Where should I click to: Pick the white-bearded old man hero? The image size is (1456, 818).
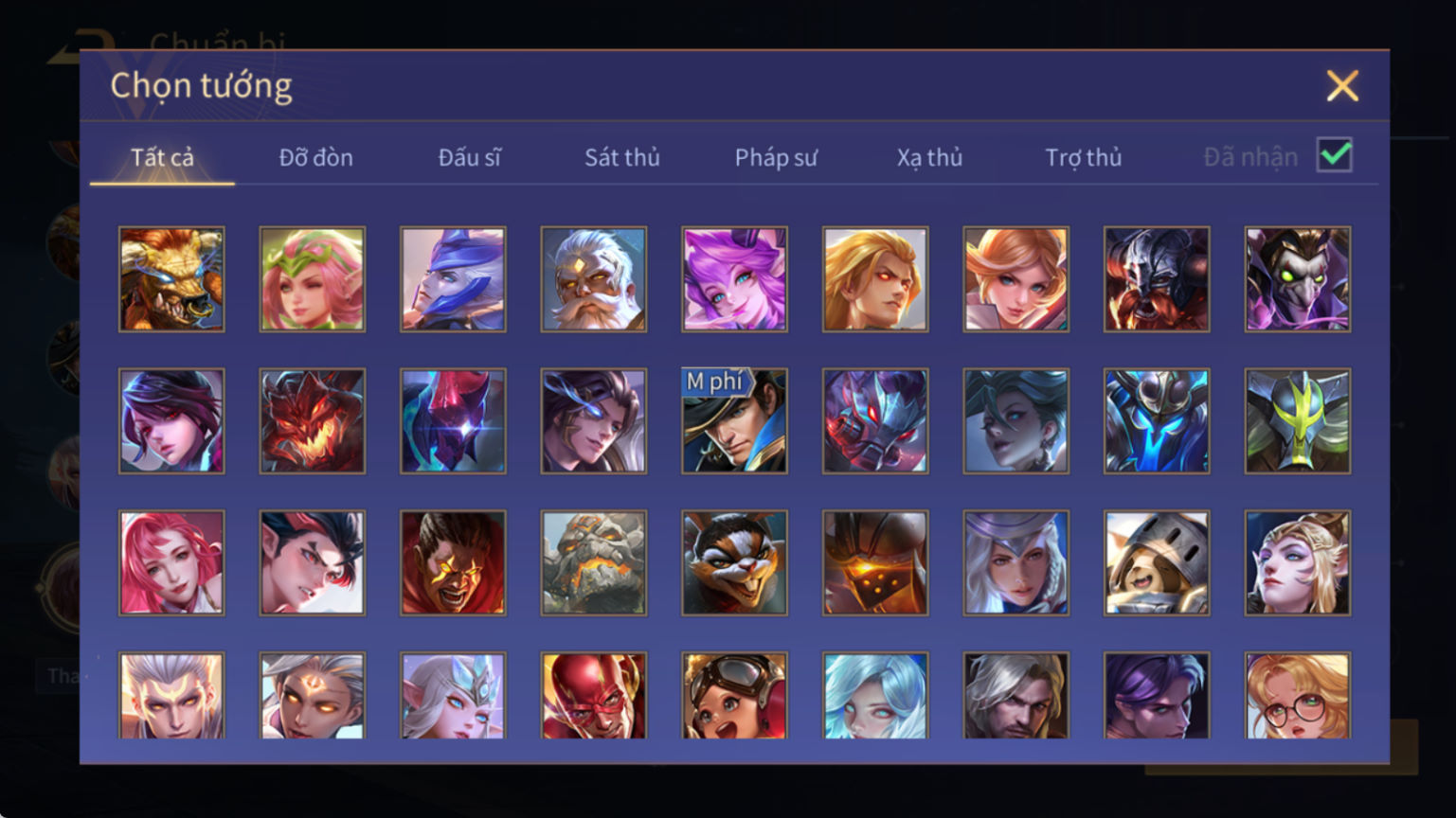tap(594, 279)
